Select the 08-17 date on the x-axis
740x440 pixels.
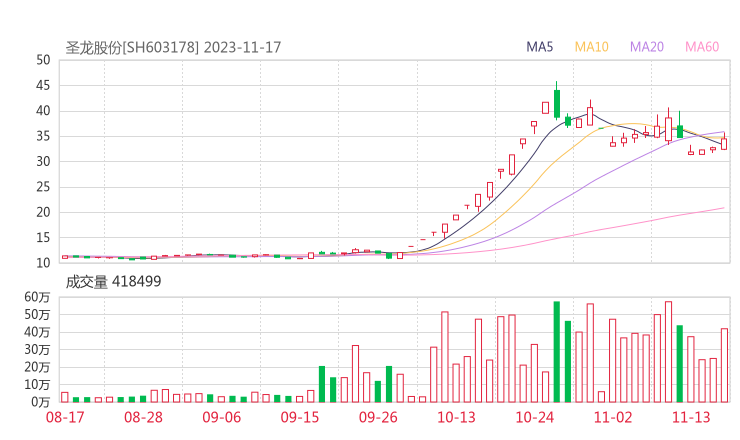pyautogui.click(x=65, y=417)
